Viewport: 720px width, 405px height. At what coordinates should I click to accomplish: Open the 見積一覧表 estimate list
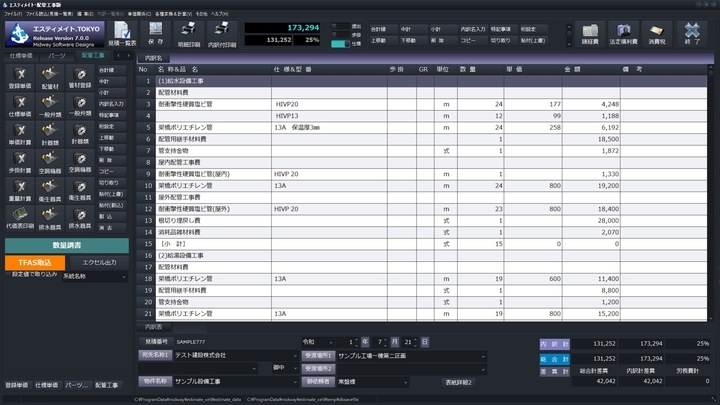click(x=122, y=34)
